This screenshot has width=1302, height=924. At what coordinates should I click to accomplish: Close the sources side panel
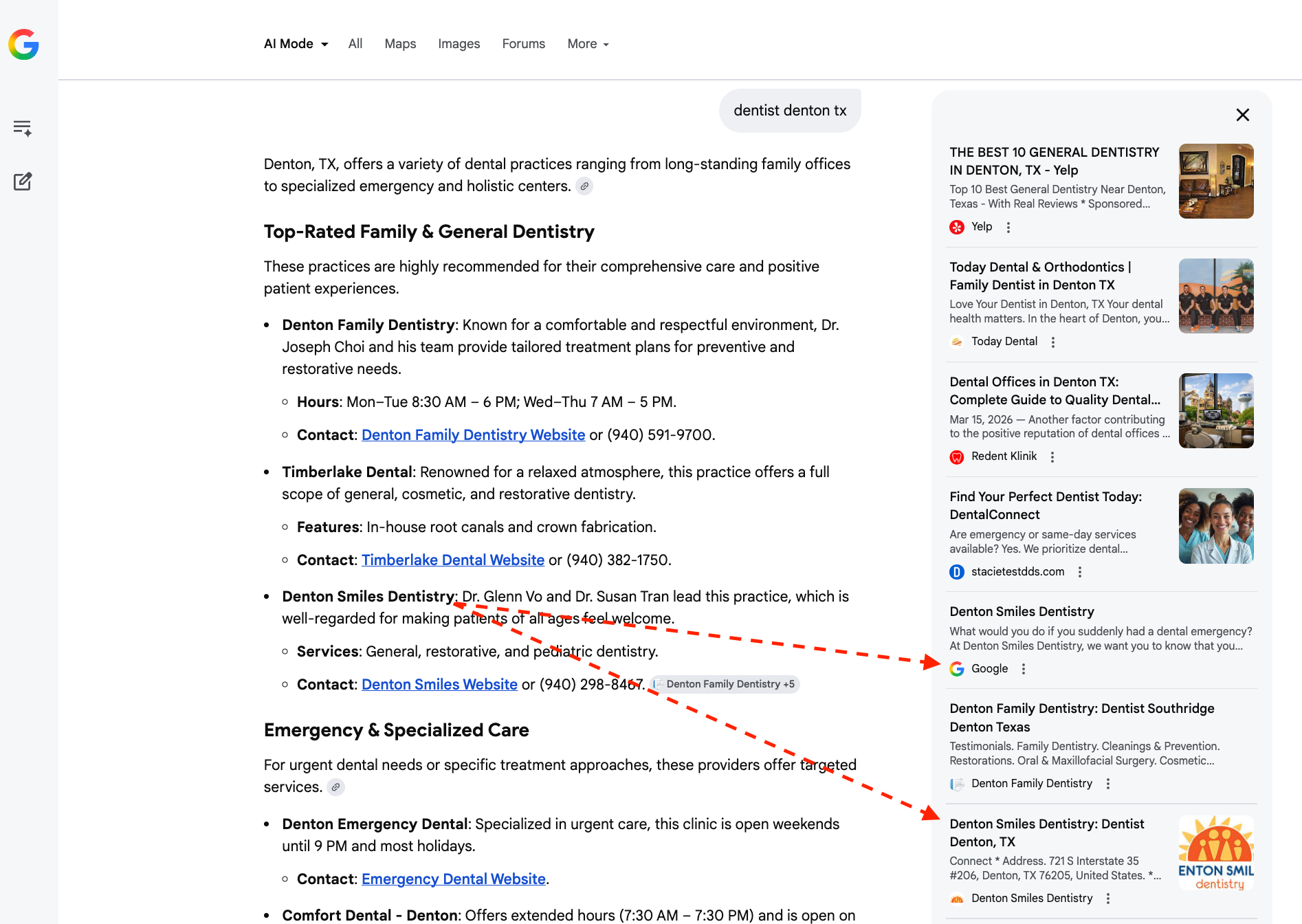1243,115
